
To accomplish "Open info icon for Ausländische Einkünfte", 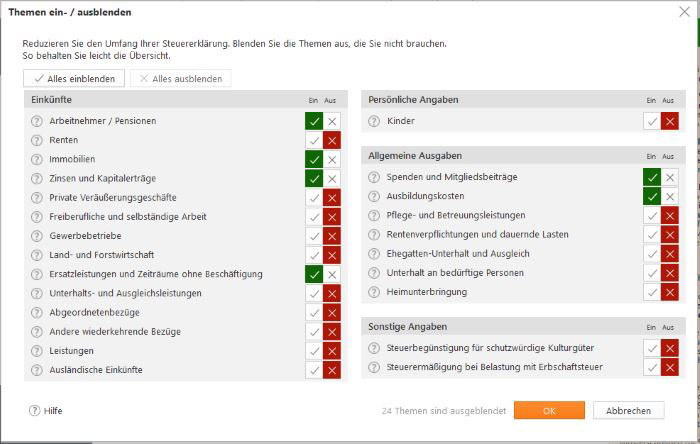I will [38, 370].
